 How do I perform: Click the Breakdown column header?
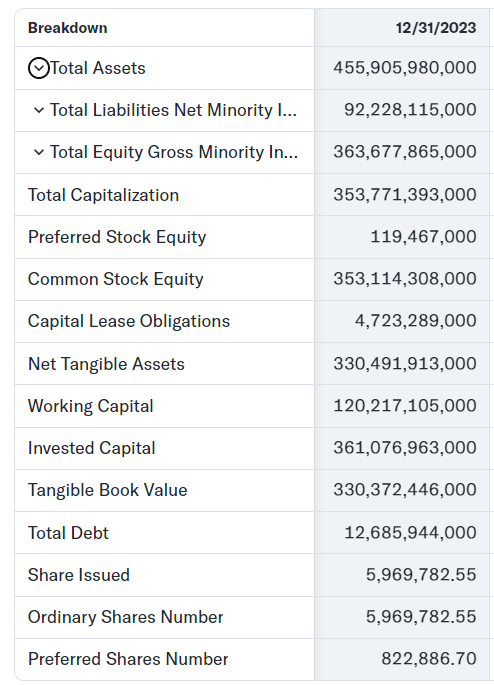tap(68, 28)
